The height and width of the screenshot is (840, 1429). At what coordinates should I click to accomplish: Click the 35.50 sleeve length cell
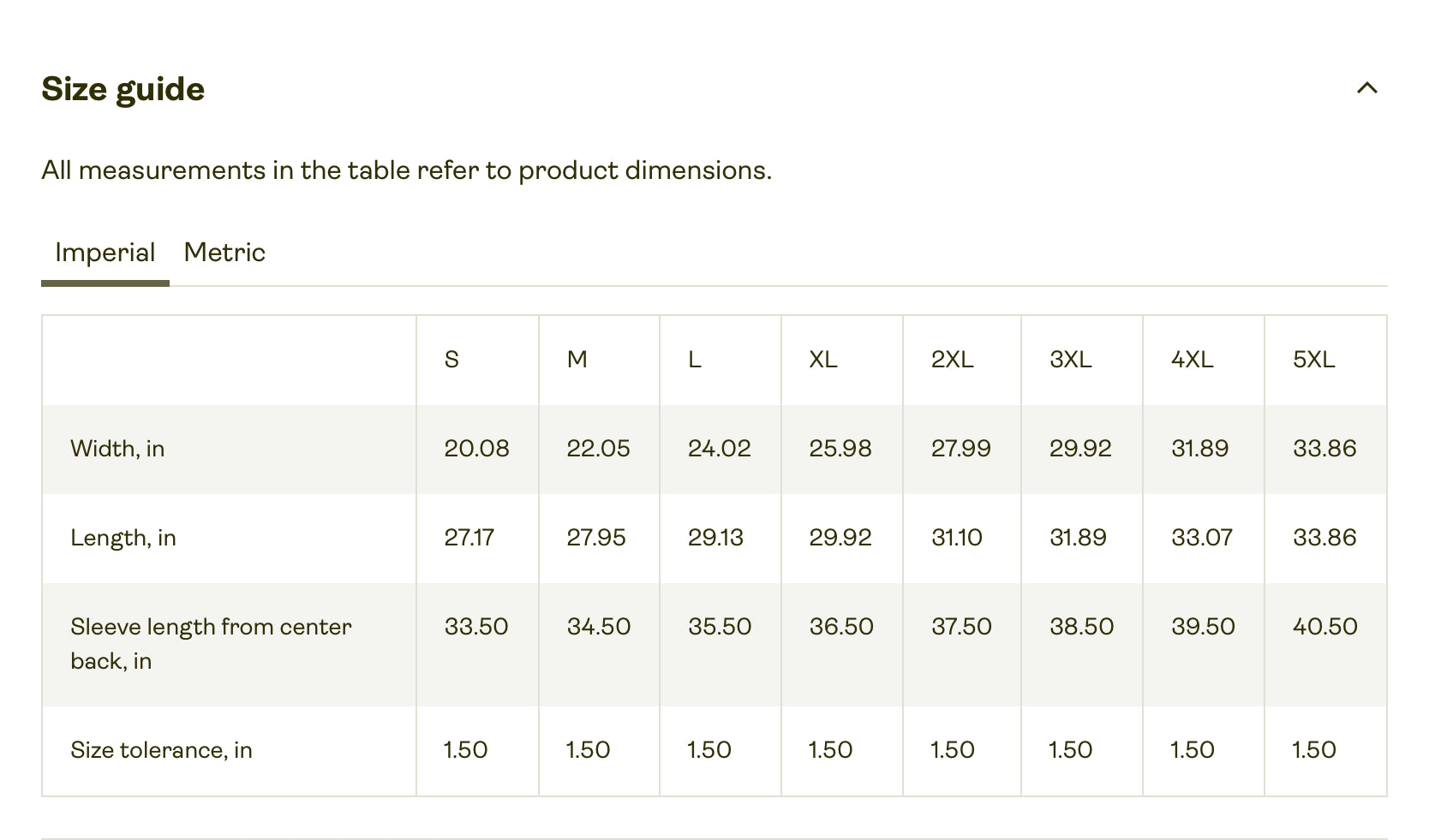720,627
